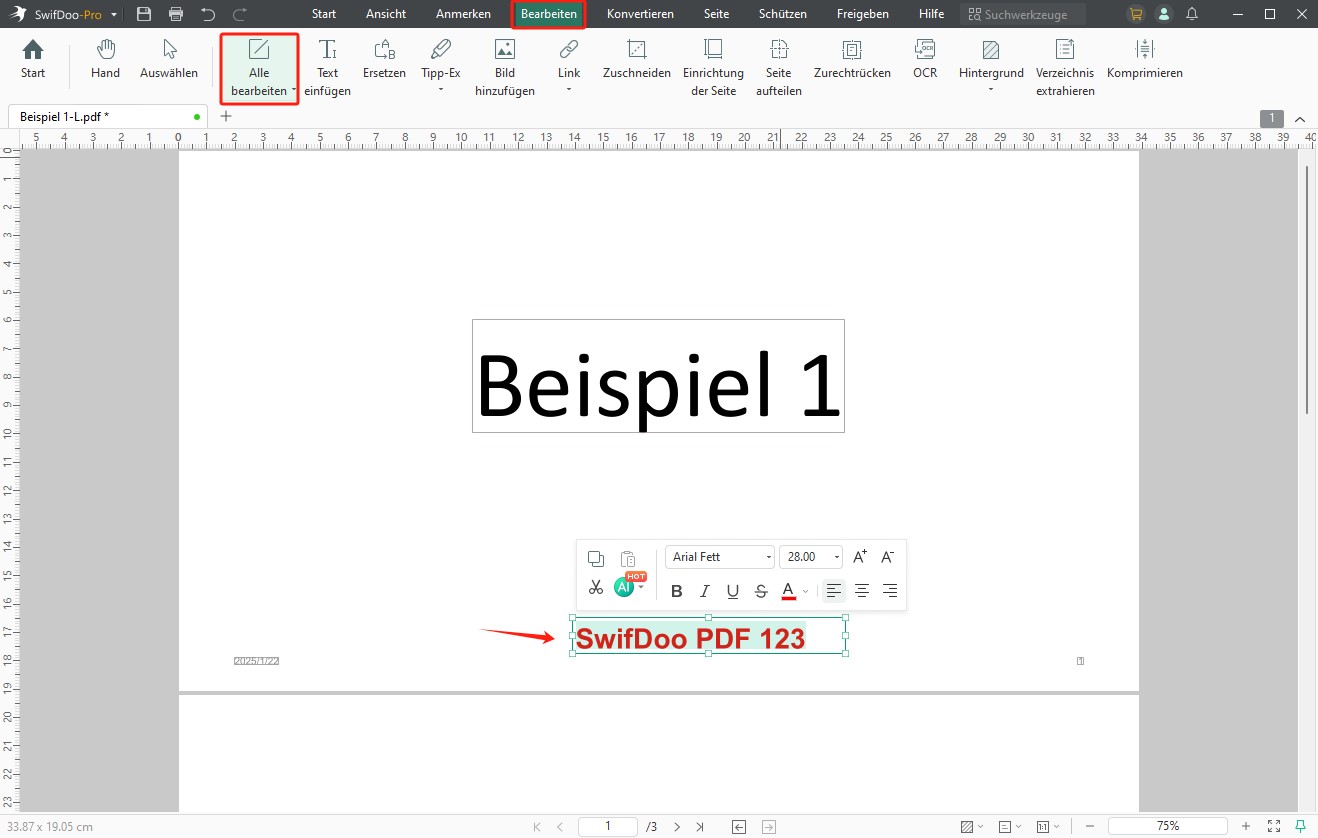The image size is (1318, 838).
Task: Click the paste clipboard icon in floating toolbar
Action: 628,558
